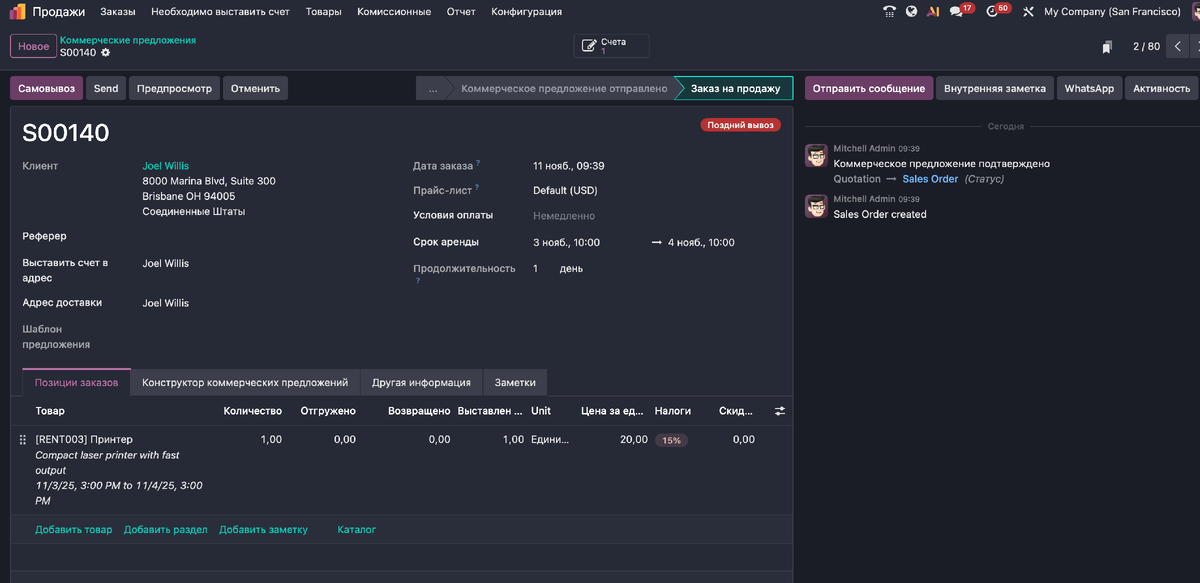
Task: Switch to Конструктор коммерческих предложений tab
Action: coord(245,382)
